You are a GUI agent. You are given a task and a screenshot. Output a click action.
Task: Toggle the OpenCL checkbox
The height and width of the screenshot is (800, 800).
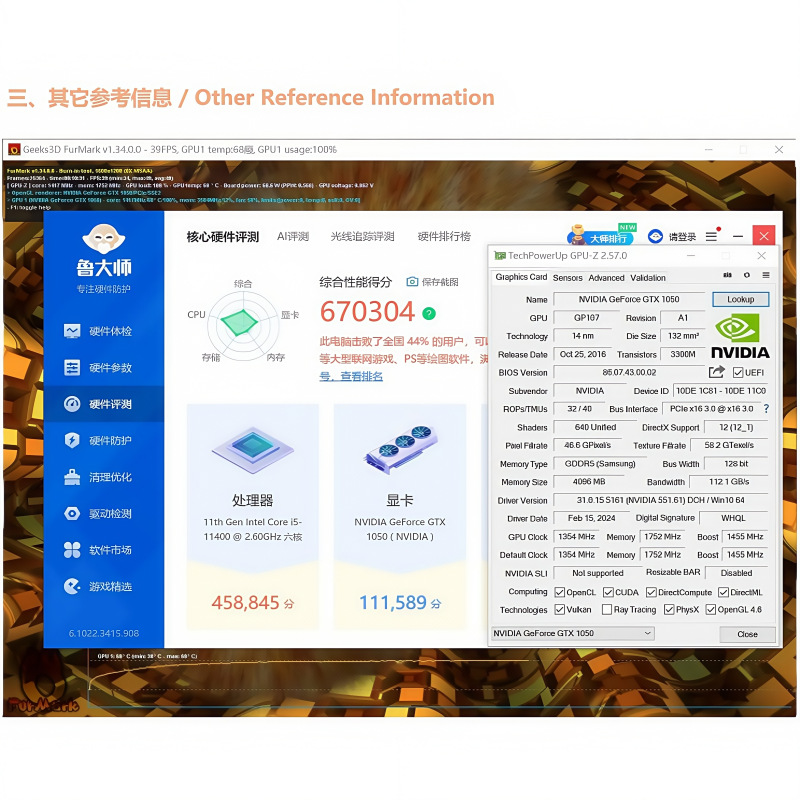560,592
